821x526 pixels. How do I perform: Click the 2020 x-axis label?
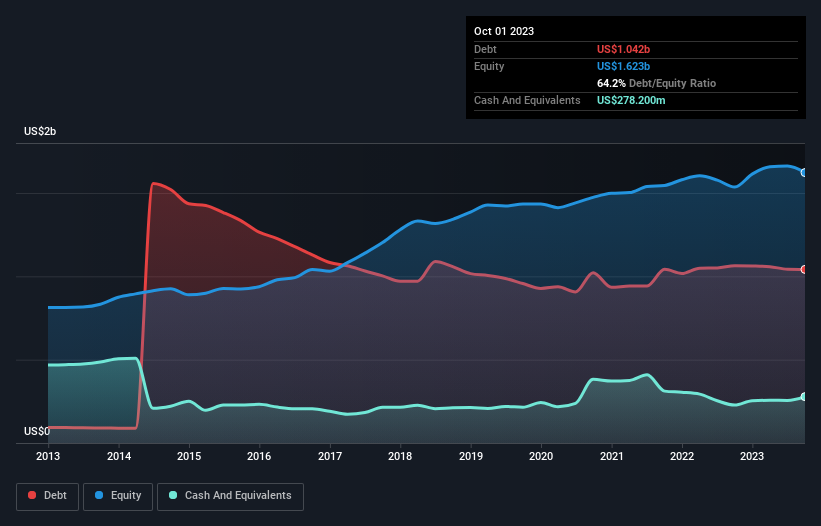pyautogui.click(x=541, y=456)
